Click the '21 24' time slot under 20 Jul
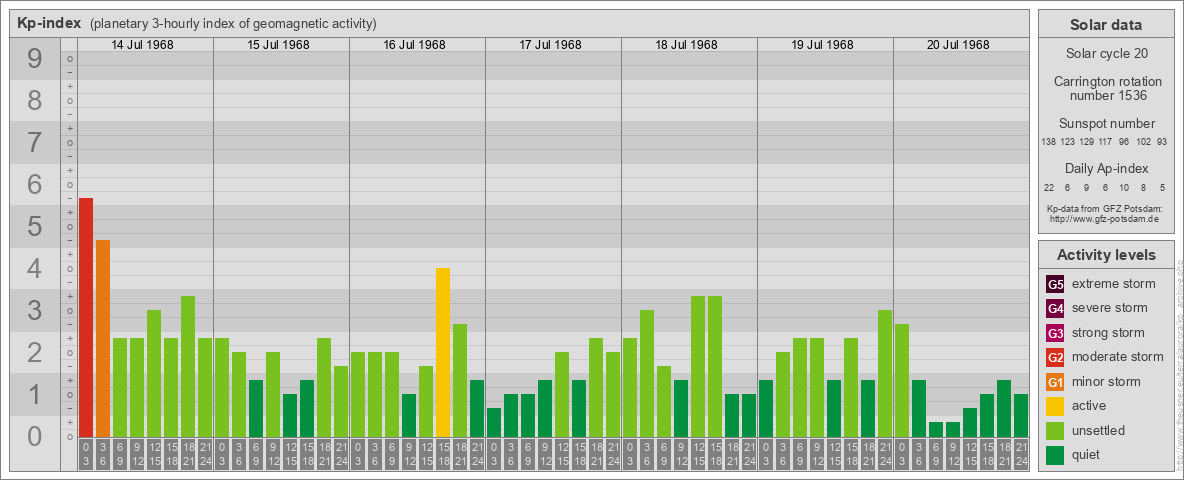Viewport: 1184px width, 480px height. pyautogui.click(x=1020, y=454)
